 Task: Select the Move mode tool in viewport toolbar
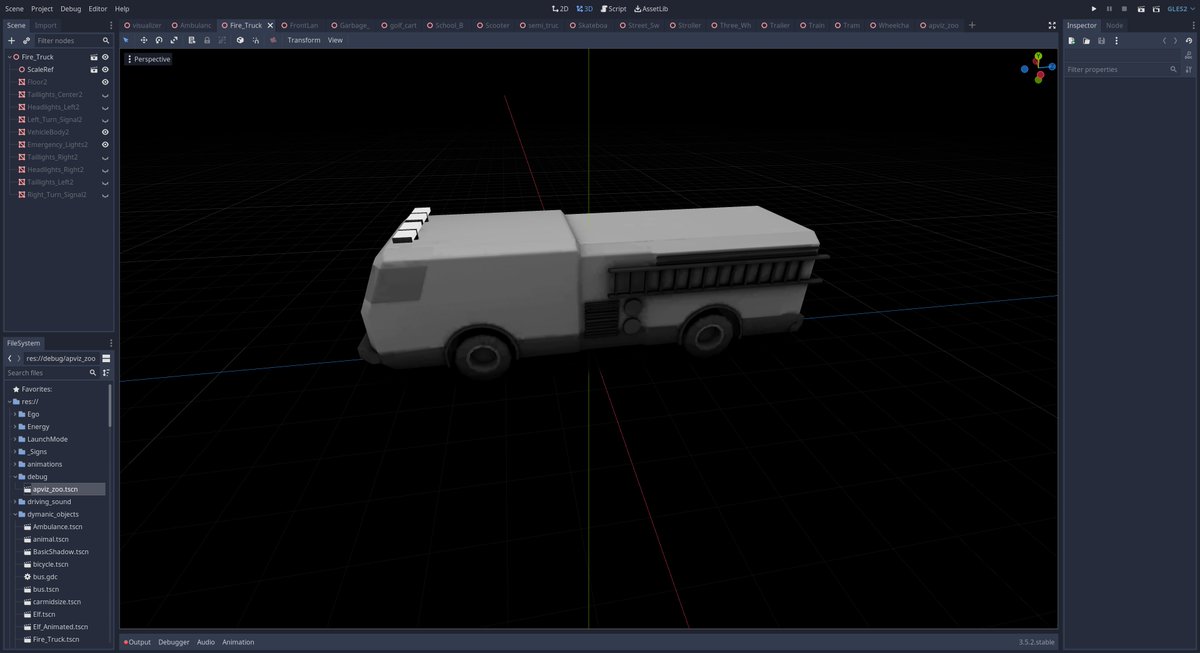(143, 40)
